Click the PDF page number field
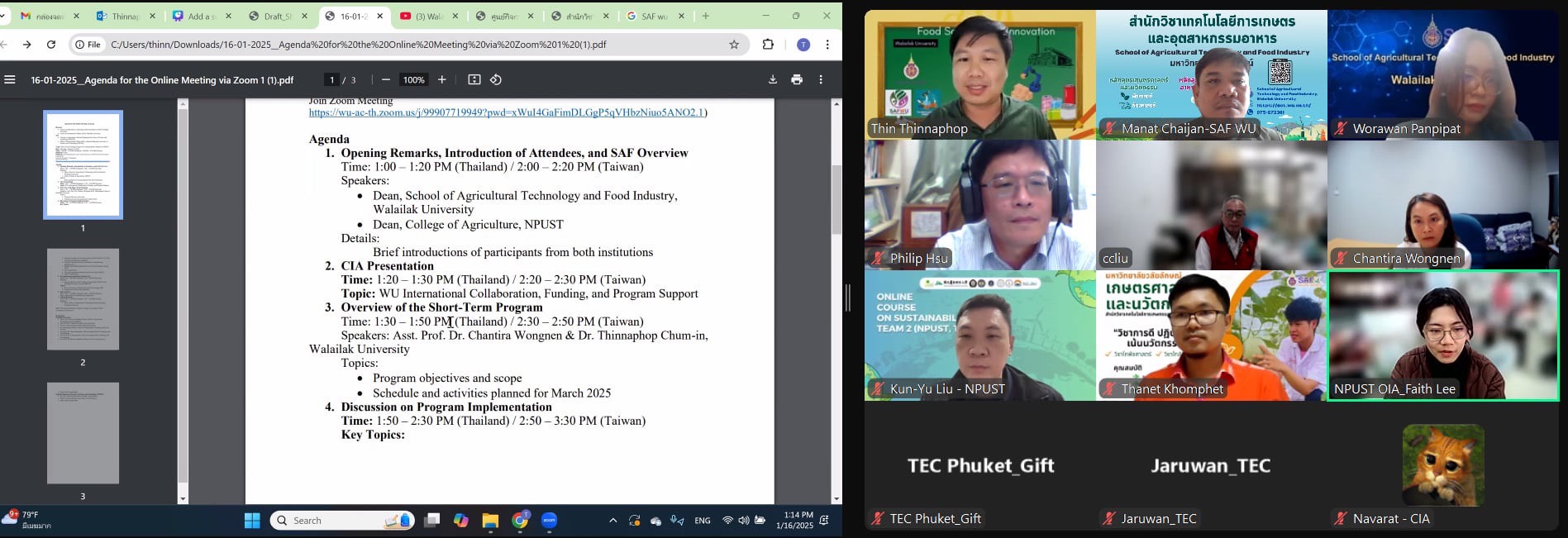This screenshot has height=538, width=1568. click(332, 80)
